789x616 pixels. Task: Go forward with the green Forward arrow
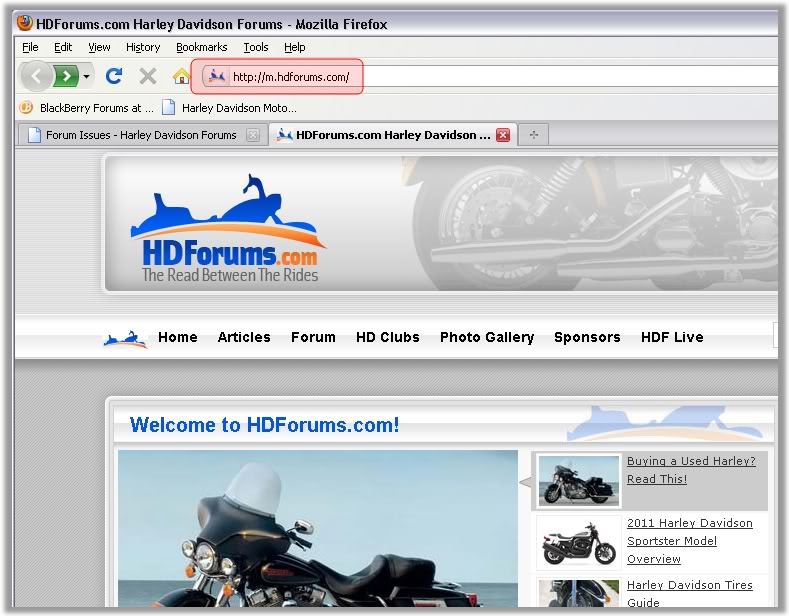[x=67, y=76]
